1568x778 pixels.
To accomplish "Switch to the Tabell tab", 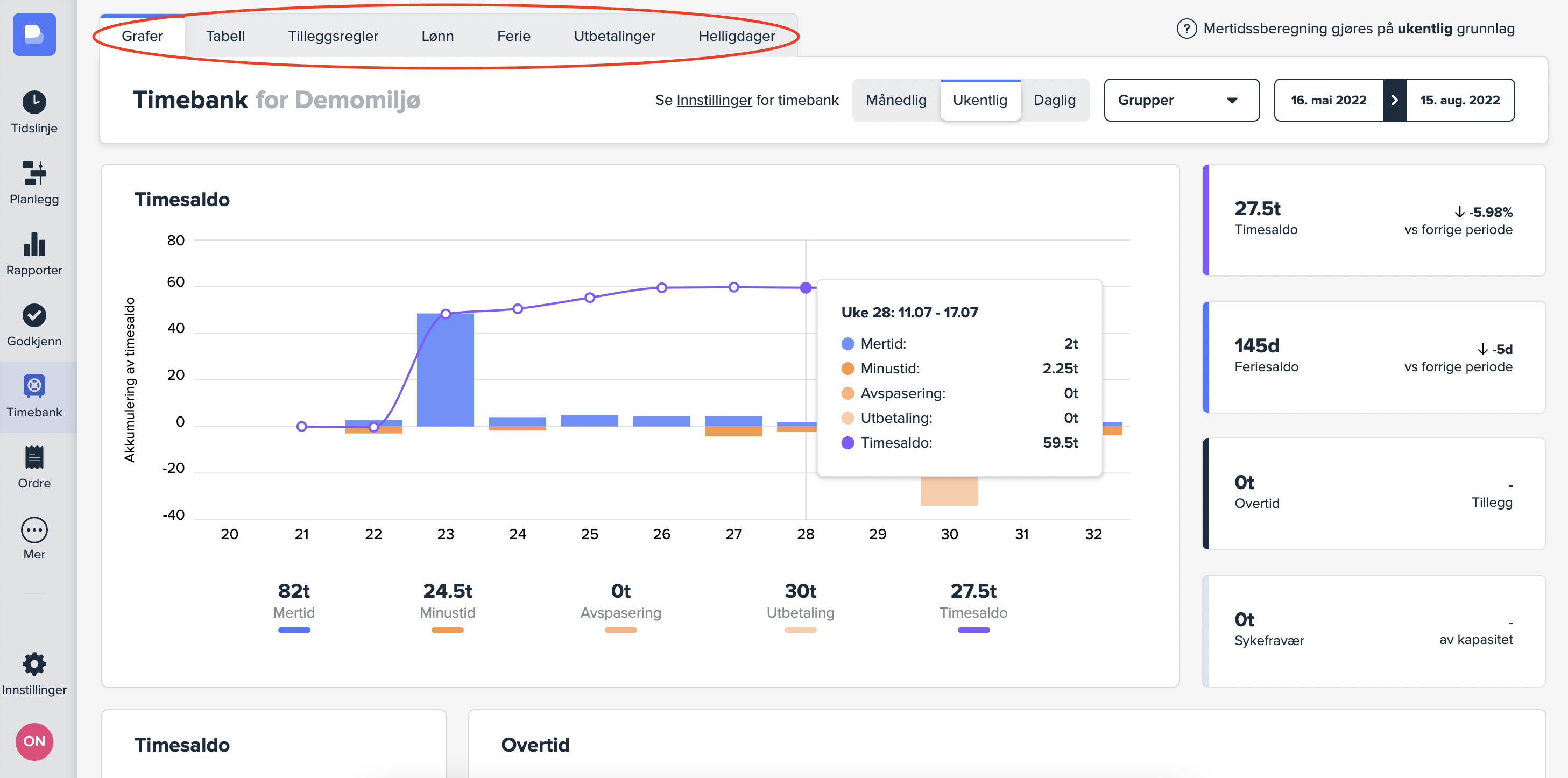I will (225, 36).
